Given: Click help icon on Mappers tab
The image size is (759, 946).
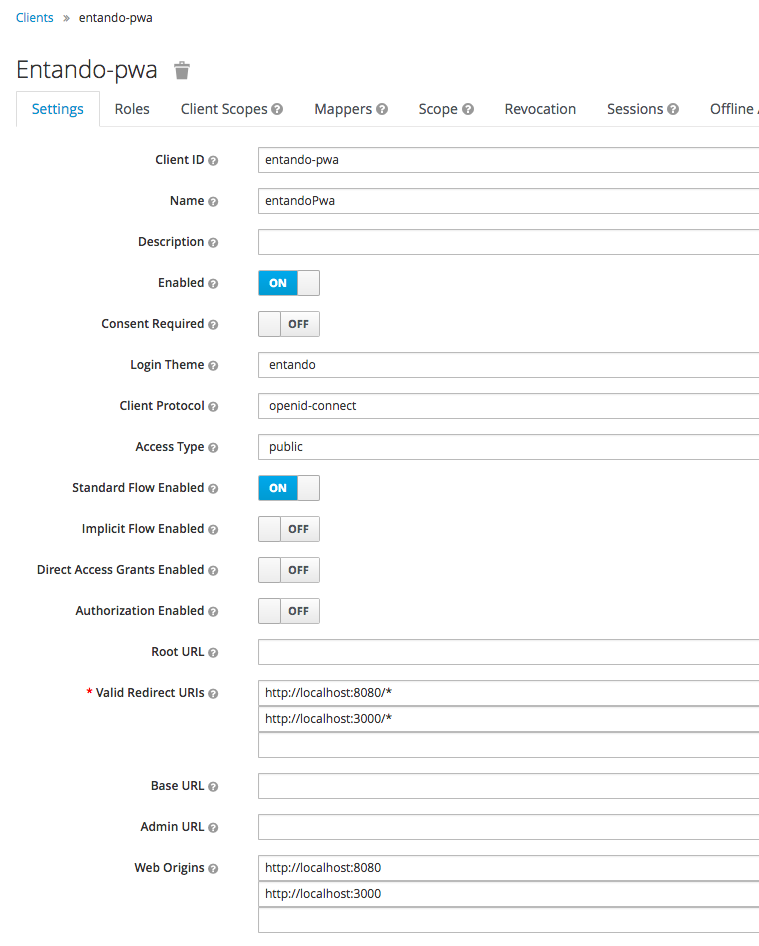Looking at the screenshot, I should tap(382, 109).
